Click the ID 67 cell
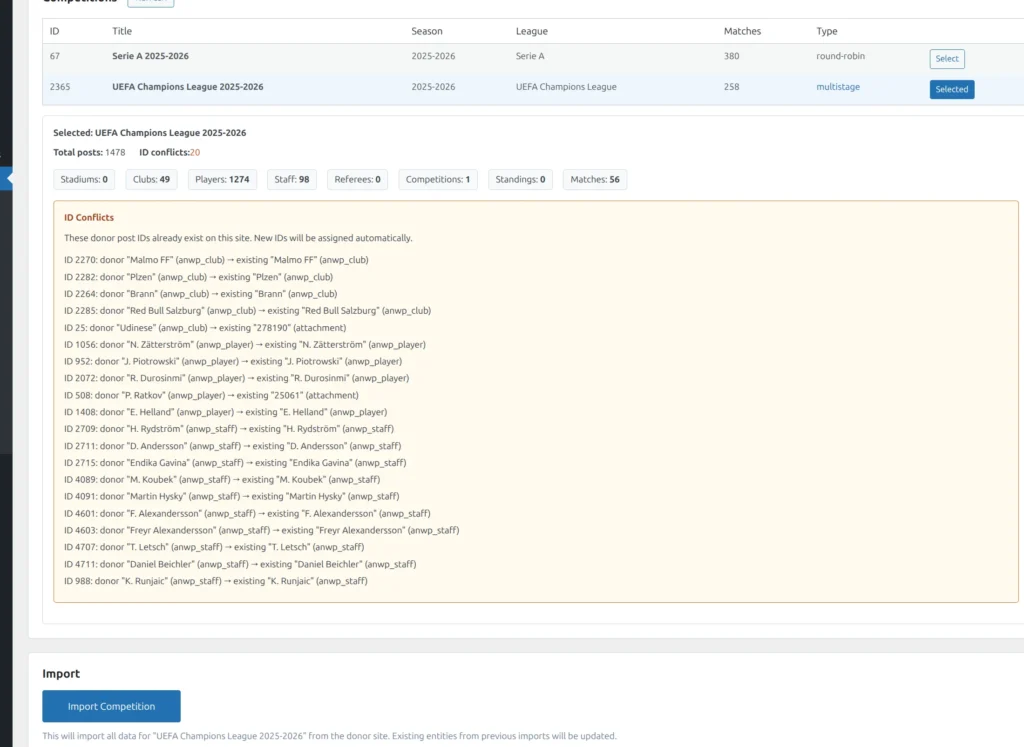1024x747 pixels. (x=55, y=56)
